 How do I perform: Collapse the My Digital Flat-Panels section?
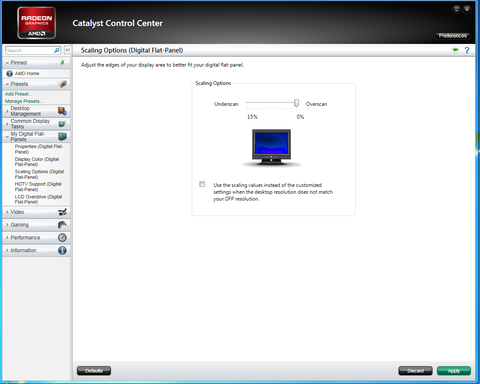(7, 136)
